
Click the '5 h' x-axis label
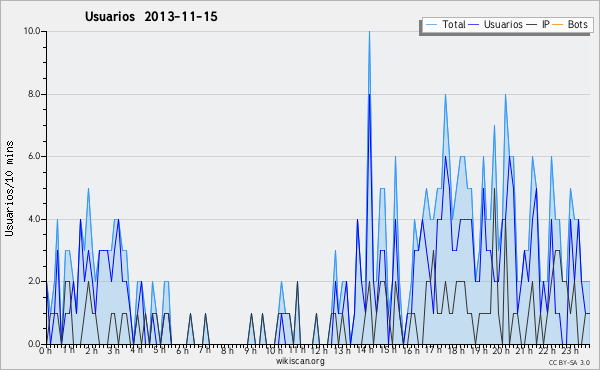click(x=159, y=350)
